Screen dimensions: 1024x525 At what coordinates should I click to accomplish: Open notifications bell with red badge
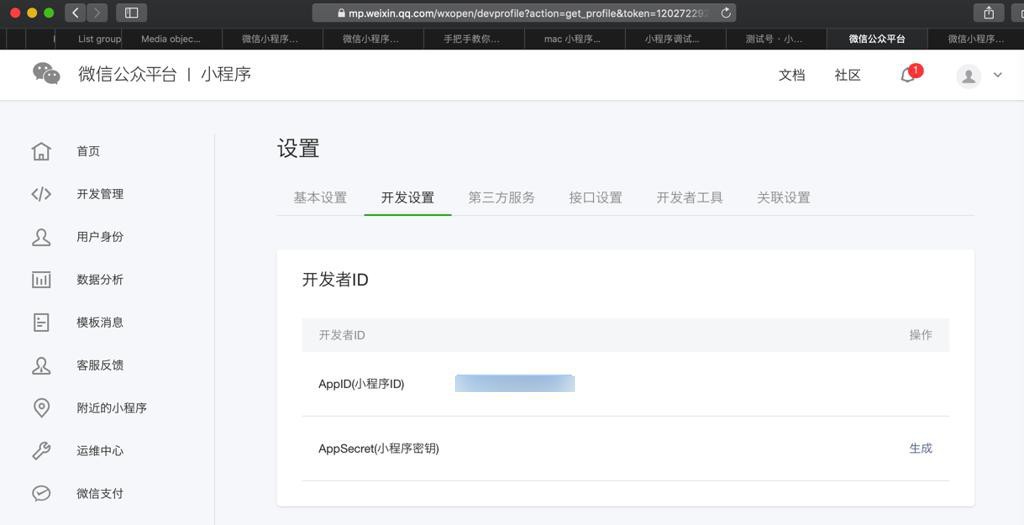pyautogui.click(x=908, y=75)
